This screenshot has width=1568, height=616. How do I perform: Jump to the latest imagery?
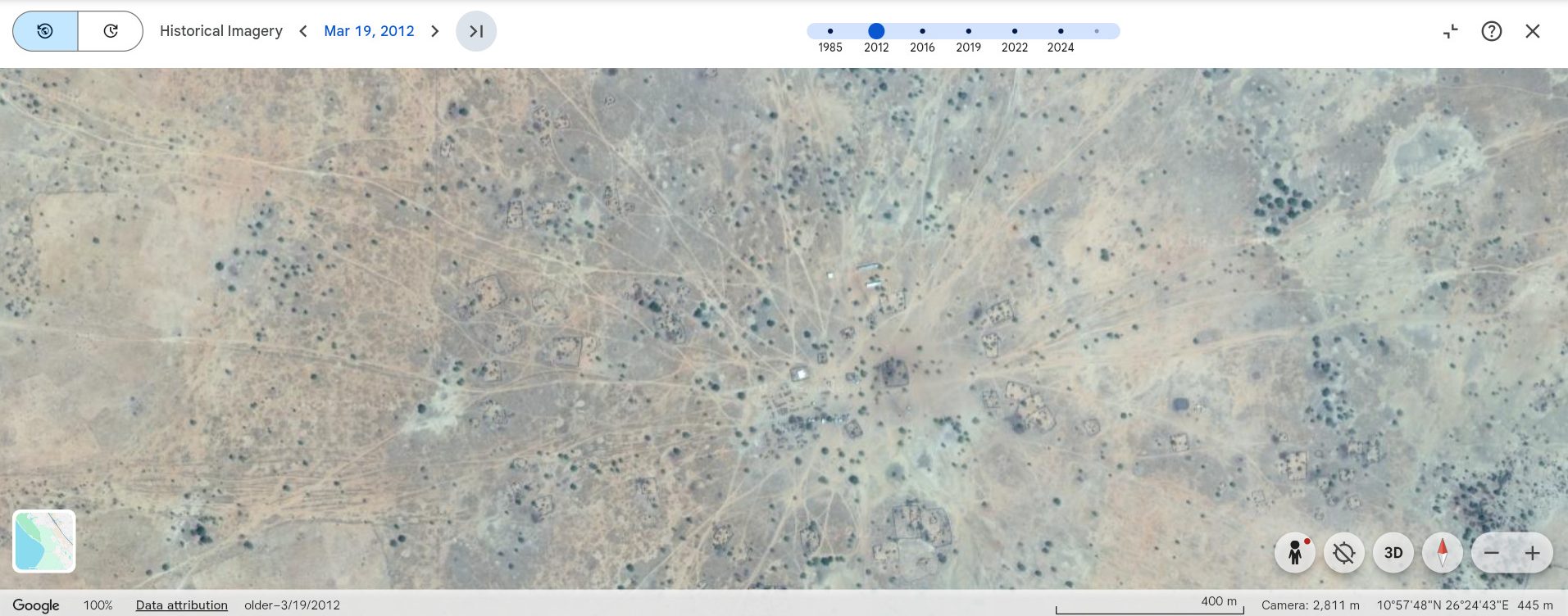(x=476, y=31)
